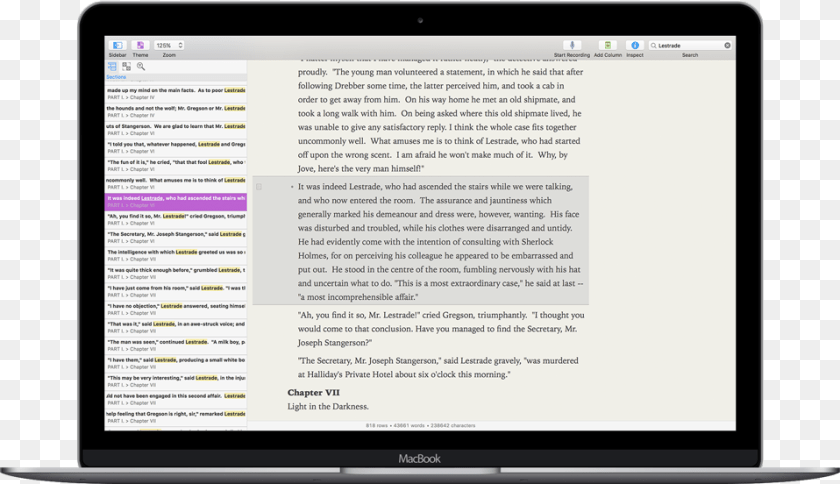Click bullet handle of "It was indeed Lestrade" row
840x484 pixels.
(x=292, y=187)
